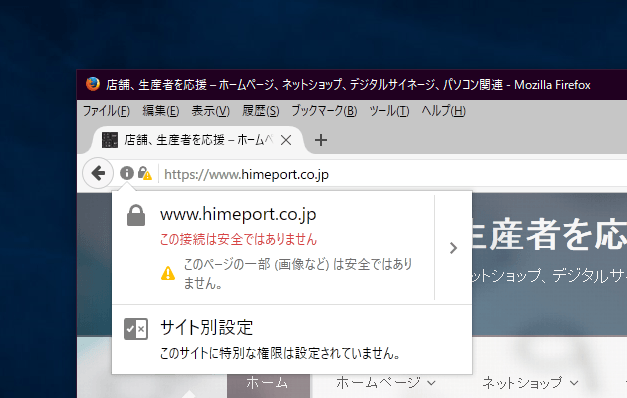Open the 履歴(S) menu
This screenshot has height=398, width=627.
tap(260, 111)
